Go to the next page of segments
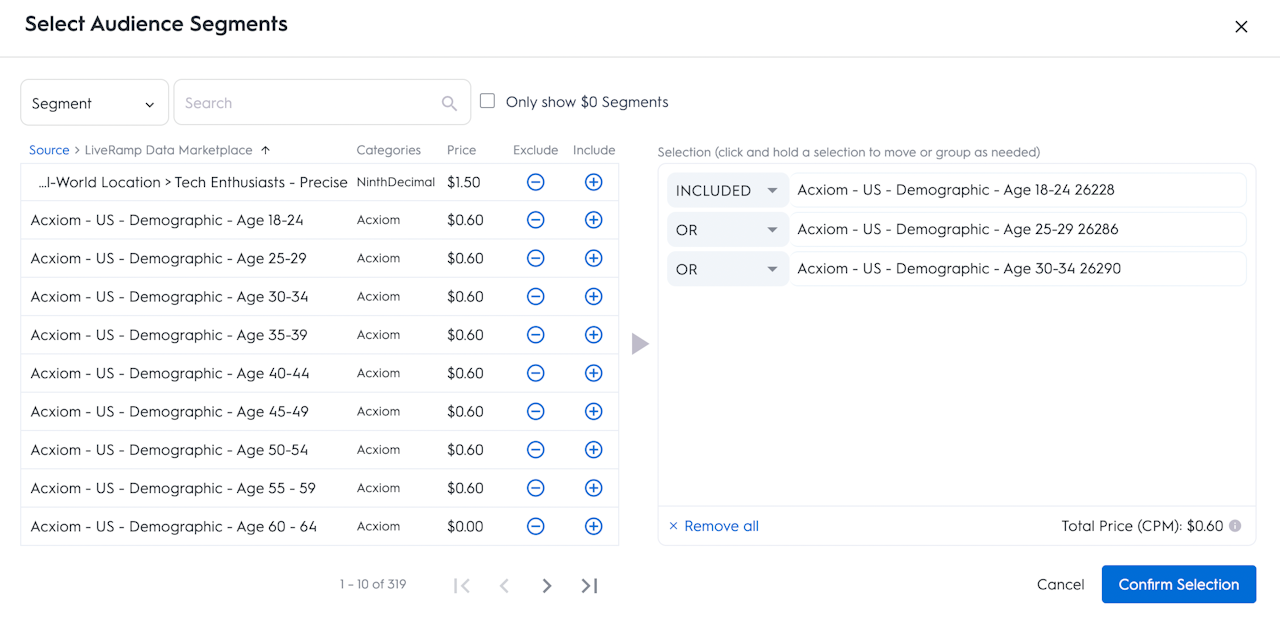The height and width of the screenshot is (630, 1280). [547, 586]
